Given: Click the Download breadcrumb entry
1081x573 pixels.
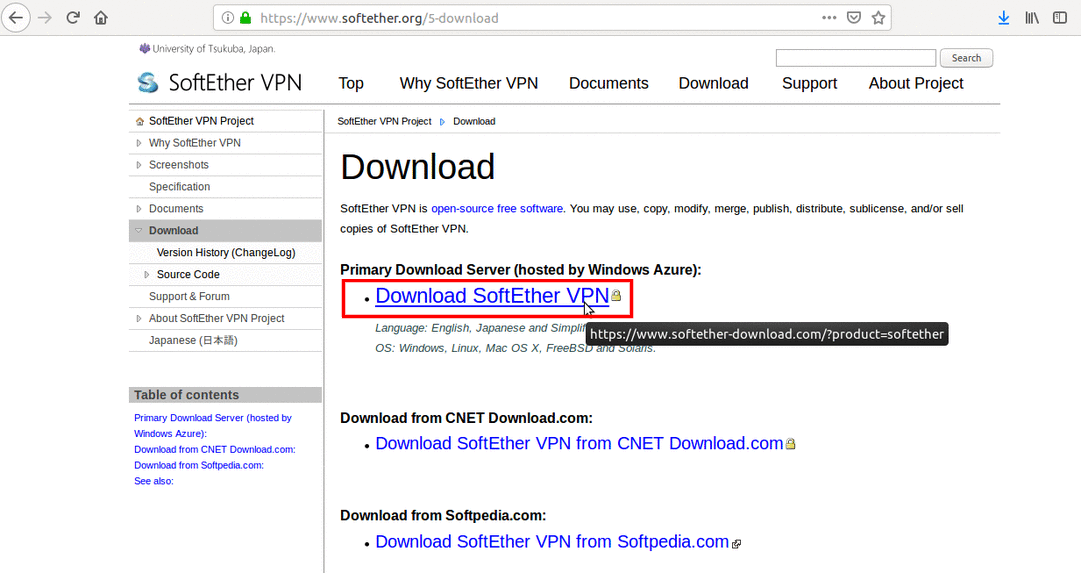Looking at the screenshot, I should point(474,121).
